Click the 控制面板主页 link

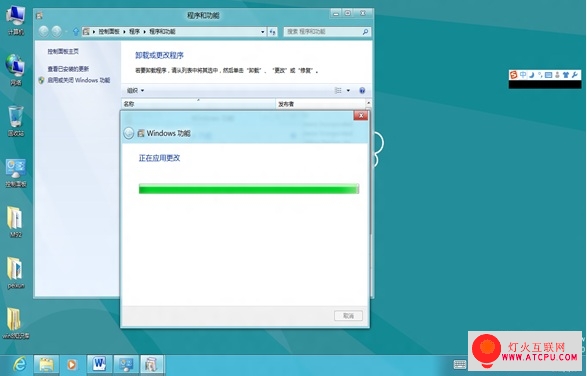click(x=63, y=51)
